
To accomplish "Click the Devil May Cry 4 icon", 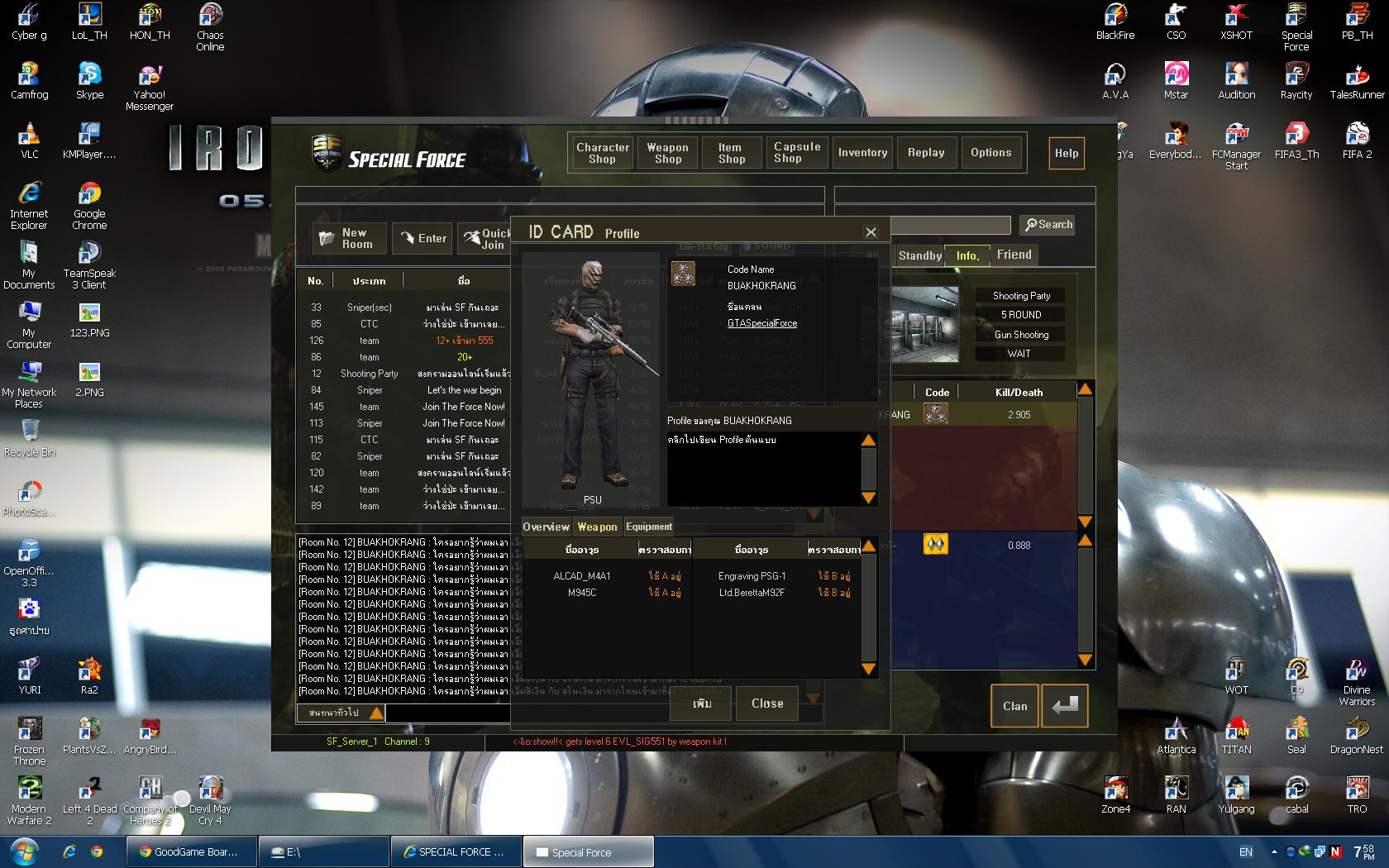I will pos(210,801).
